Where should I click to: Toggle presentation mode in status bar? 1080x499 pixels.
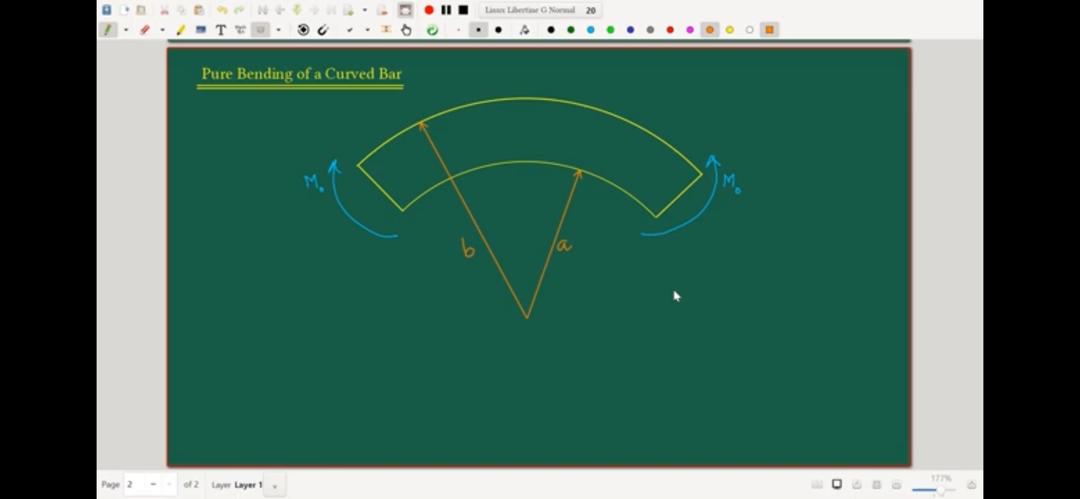pyautogui.click(x=837, y=485)
